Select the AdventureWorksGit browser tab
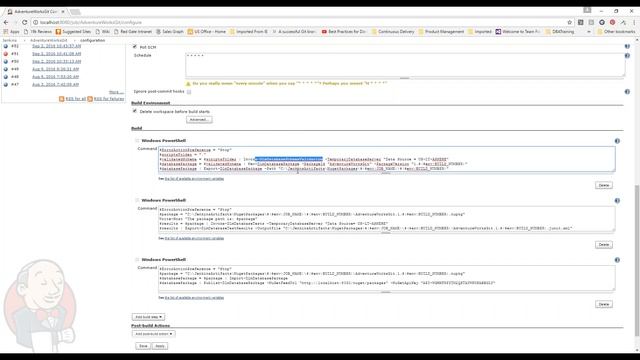Screen dimensions: 640x360 [x=35, y=11]
